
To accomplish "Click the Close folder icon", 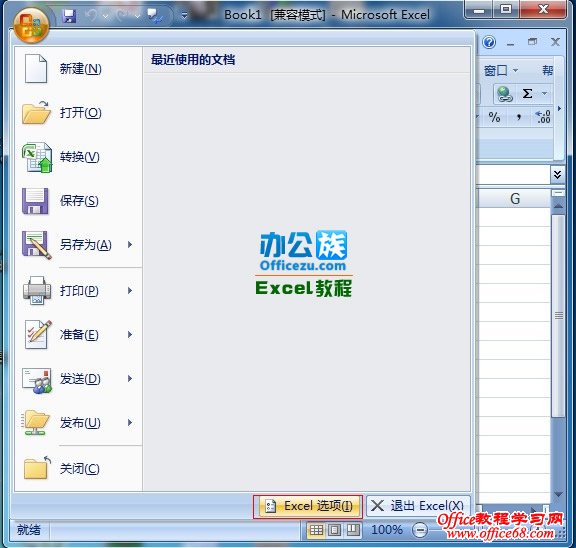I will pyautogui.click(x=37, y=468).
